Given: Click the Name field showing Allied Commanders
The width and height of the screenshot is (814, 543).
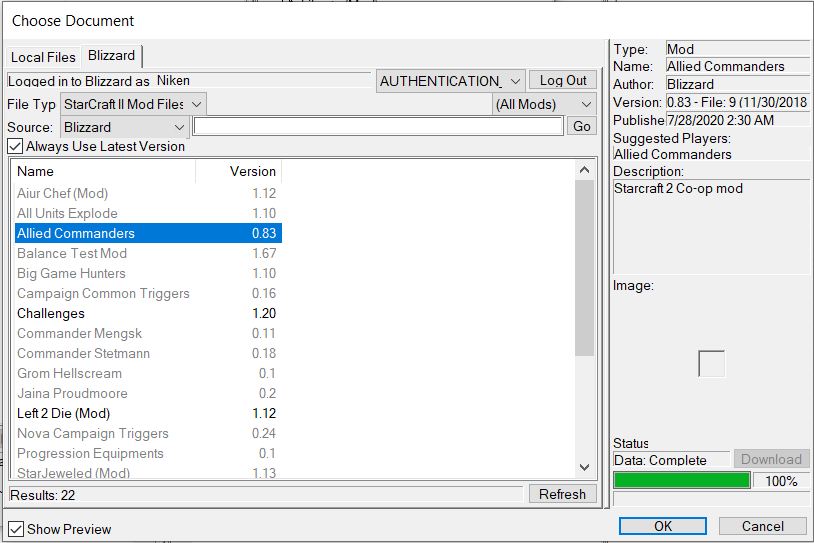Looking at the screenshot, I should (738, 66).
